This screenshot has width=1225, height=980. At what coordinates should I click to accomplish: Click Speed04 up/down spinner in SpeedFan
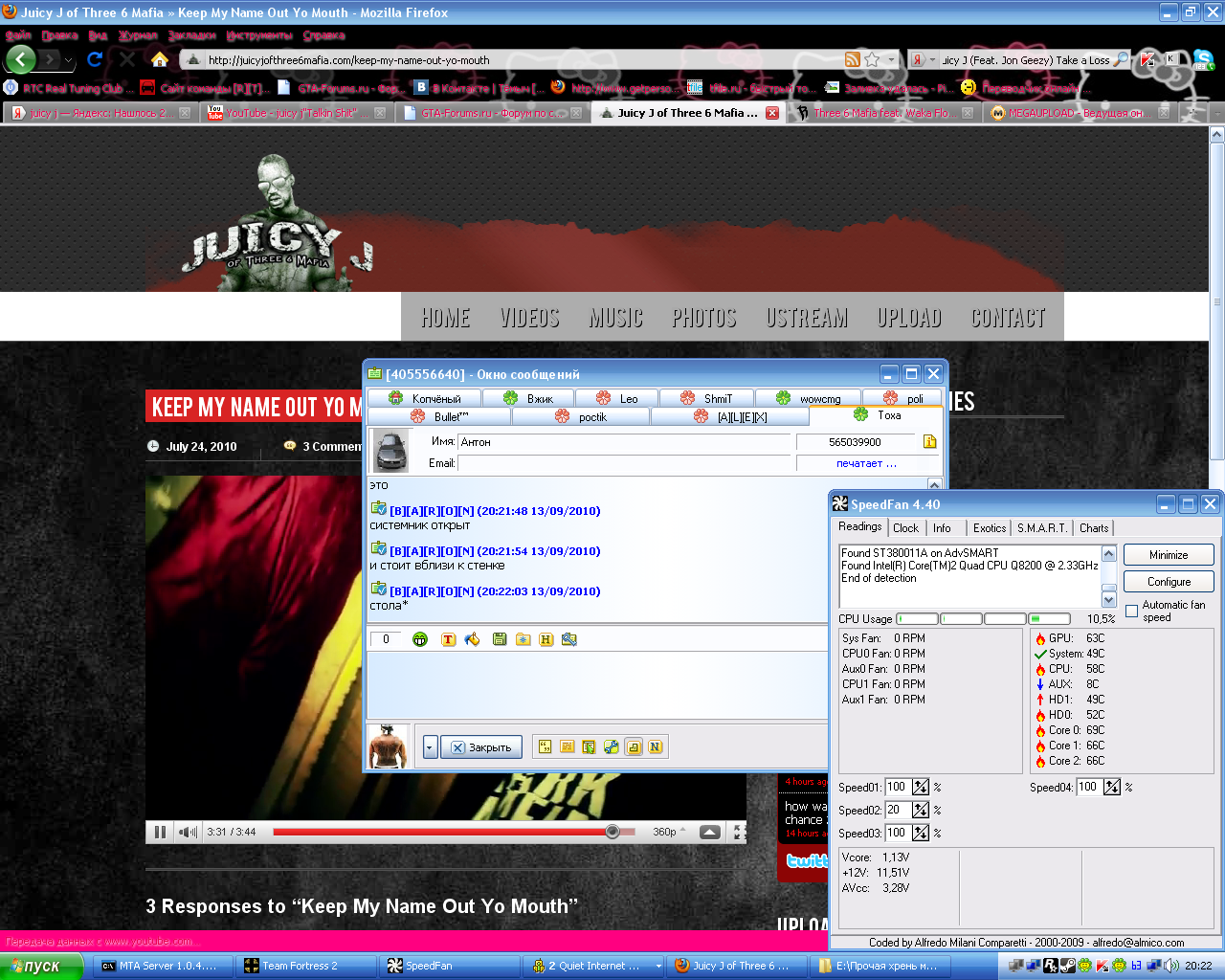(1112, 787)
